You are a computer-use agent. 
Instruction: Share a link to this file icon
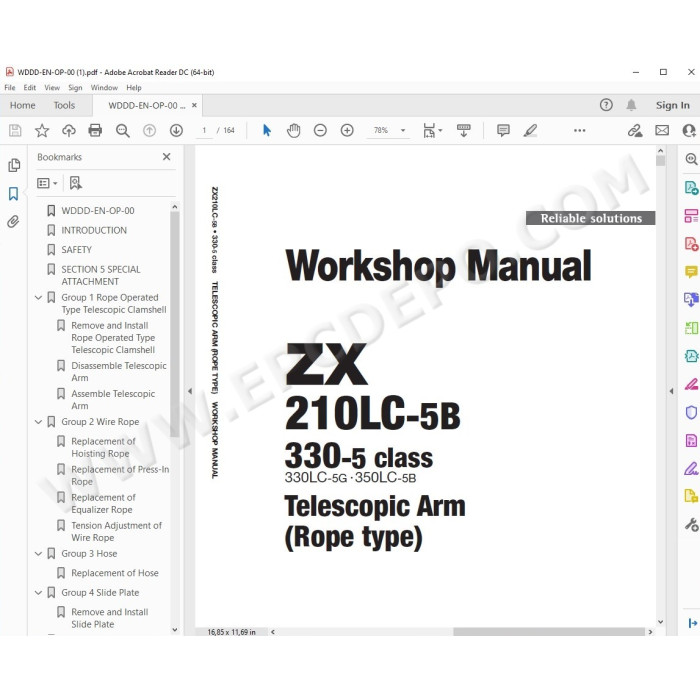635,130
